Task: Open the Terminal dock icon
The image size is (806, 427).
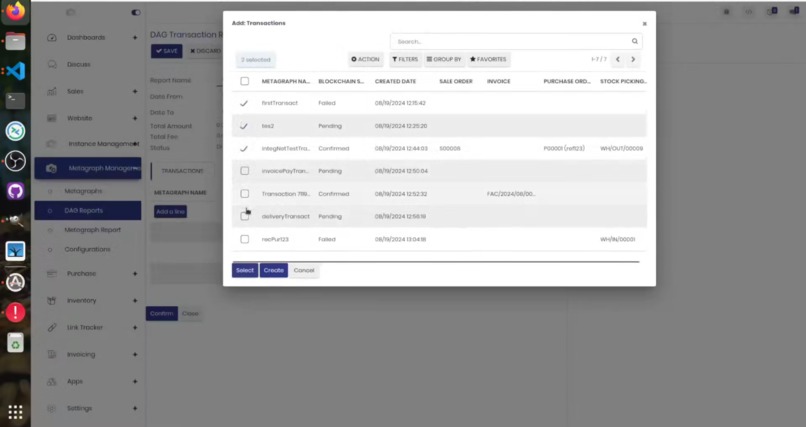Action: [15, 101]
